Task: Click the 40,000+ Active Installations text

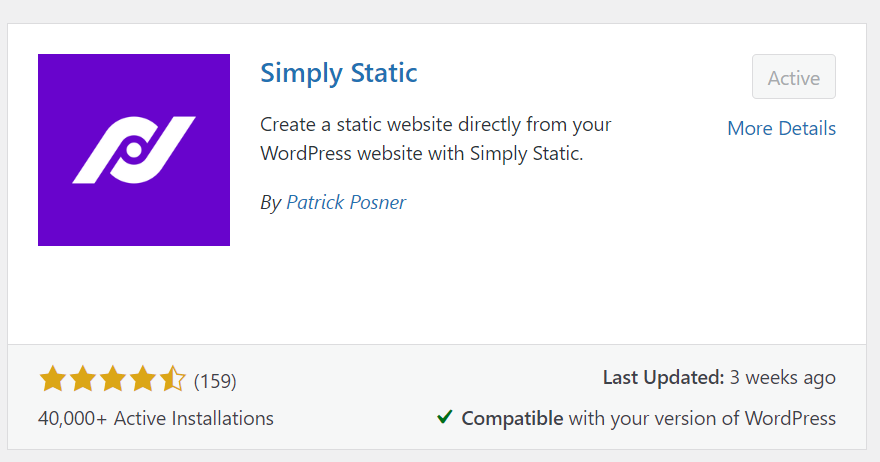Action: [156, 418]
